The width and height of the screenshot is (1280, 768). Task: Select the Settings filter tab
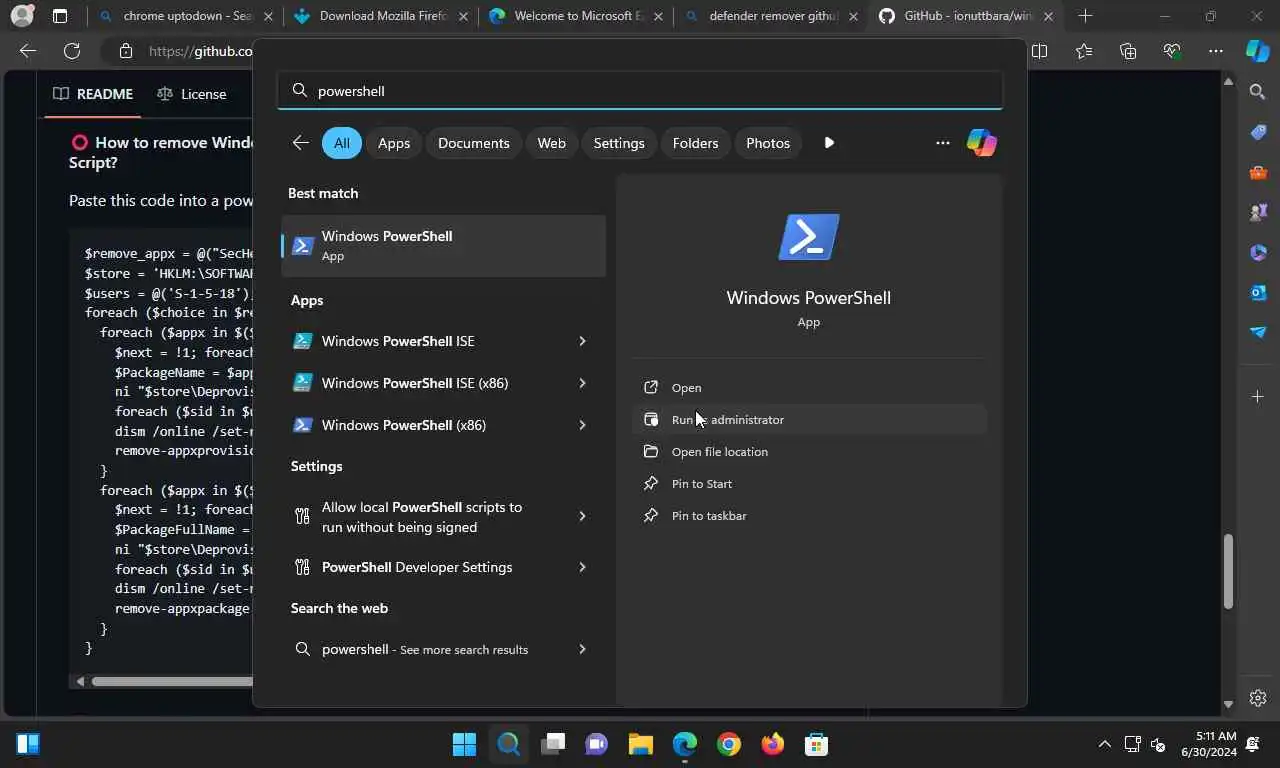point(619,143)
